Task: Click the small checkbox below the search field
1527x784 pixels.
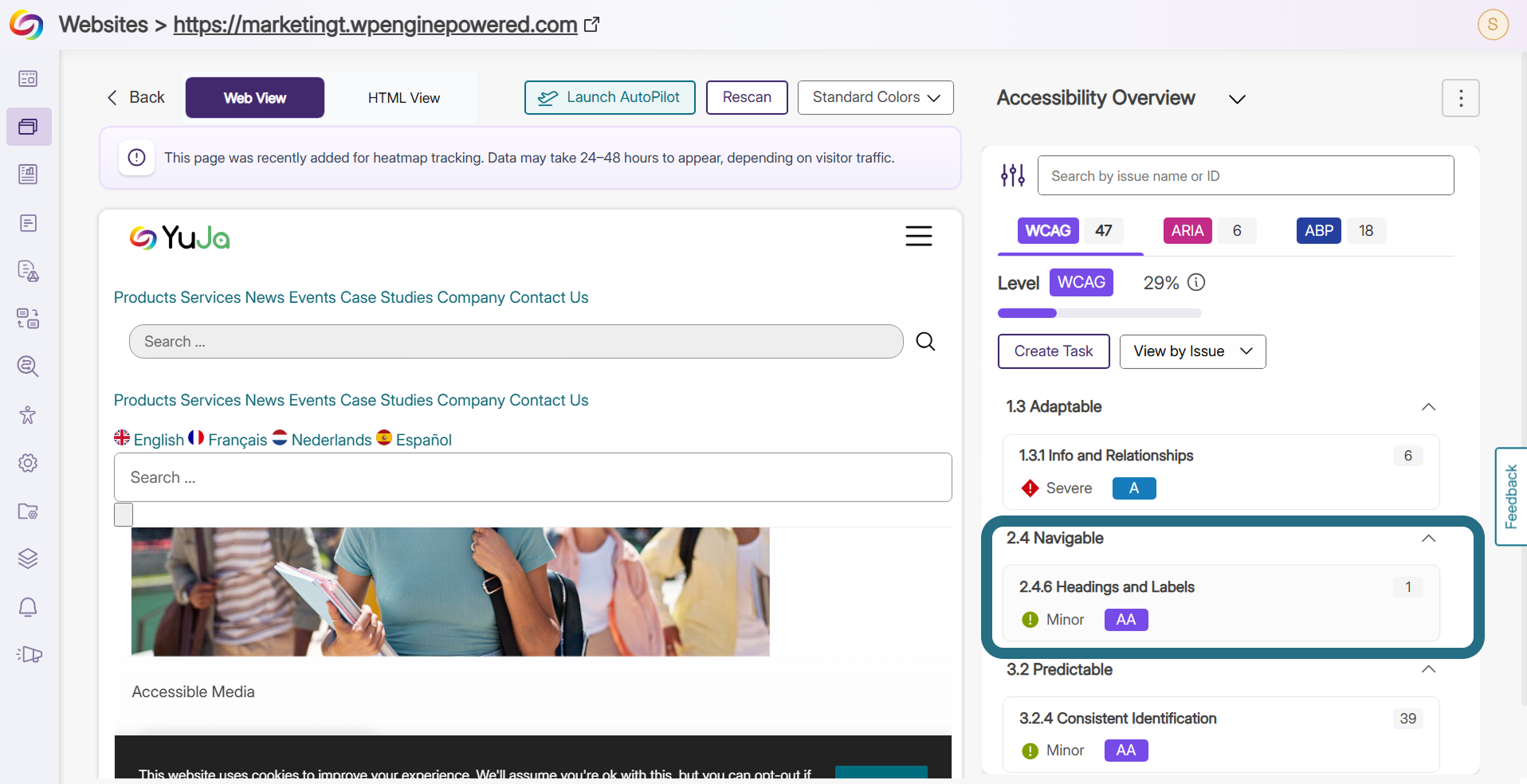Action: pos(124,515)
